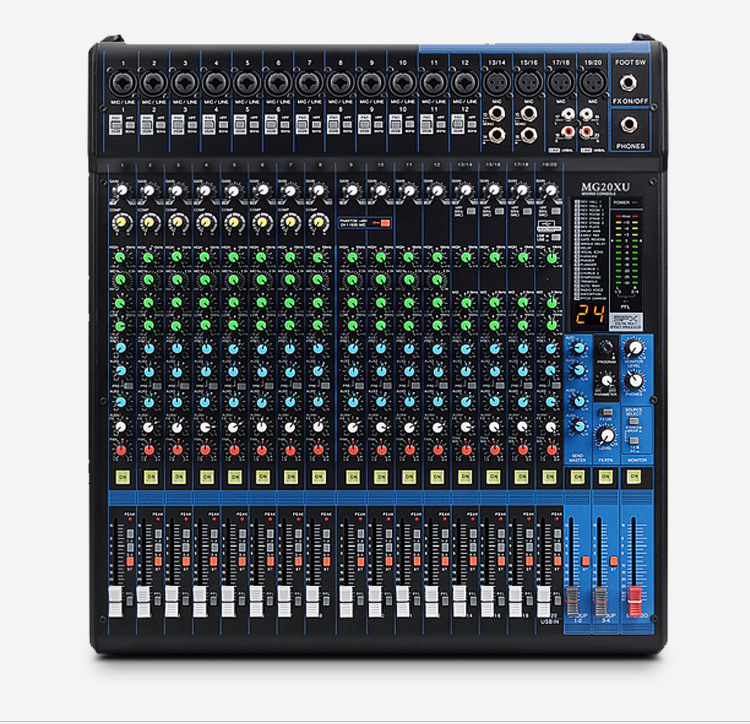750x724 pixels.
Task: Toggle SEND MASTER section ON button
Action: [x=578, y=477]
